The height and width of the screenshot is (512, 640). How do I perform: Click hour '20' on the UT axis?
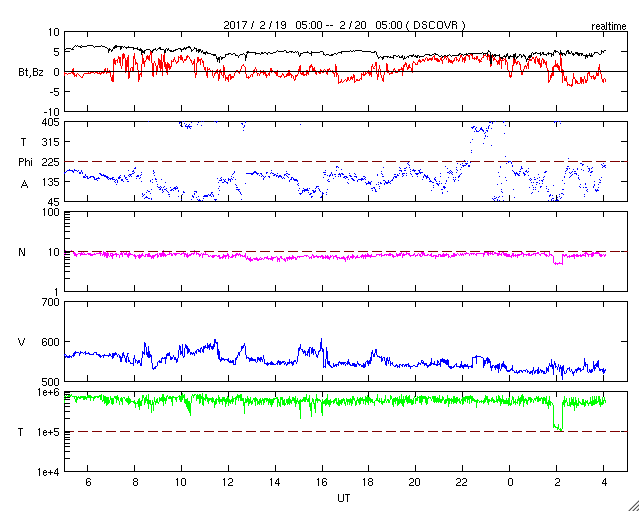(x=416, y=482)
